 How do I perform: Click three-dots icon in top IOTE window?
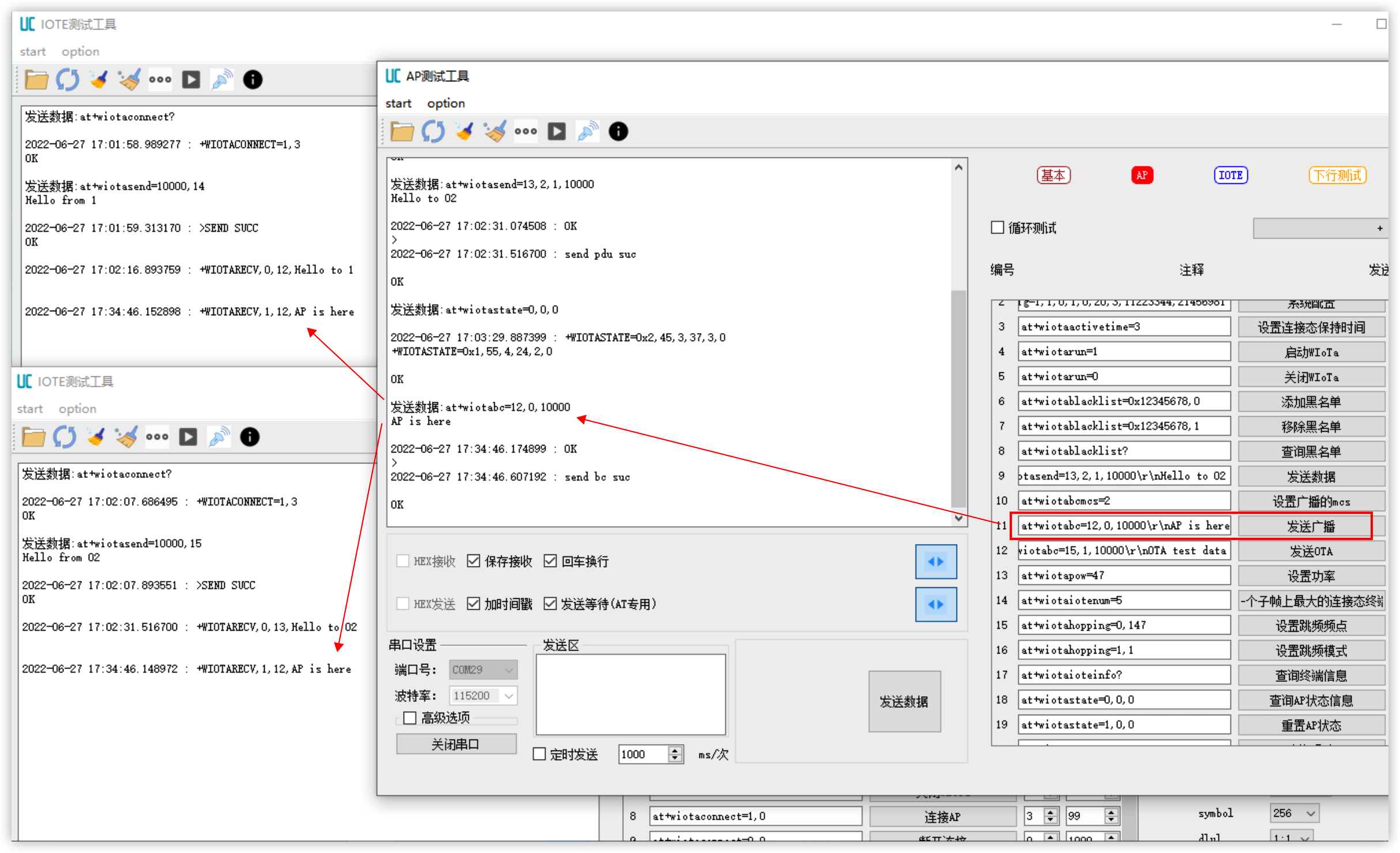click(x=160, y=80)
